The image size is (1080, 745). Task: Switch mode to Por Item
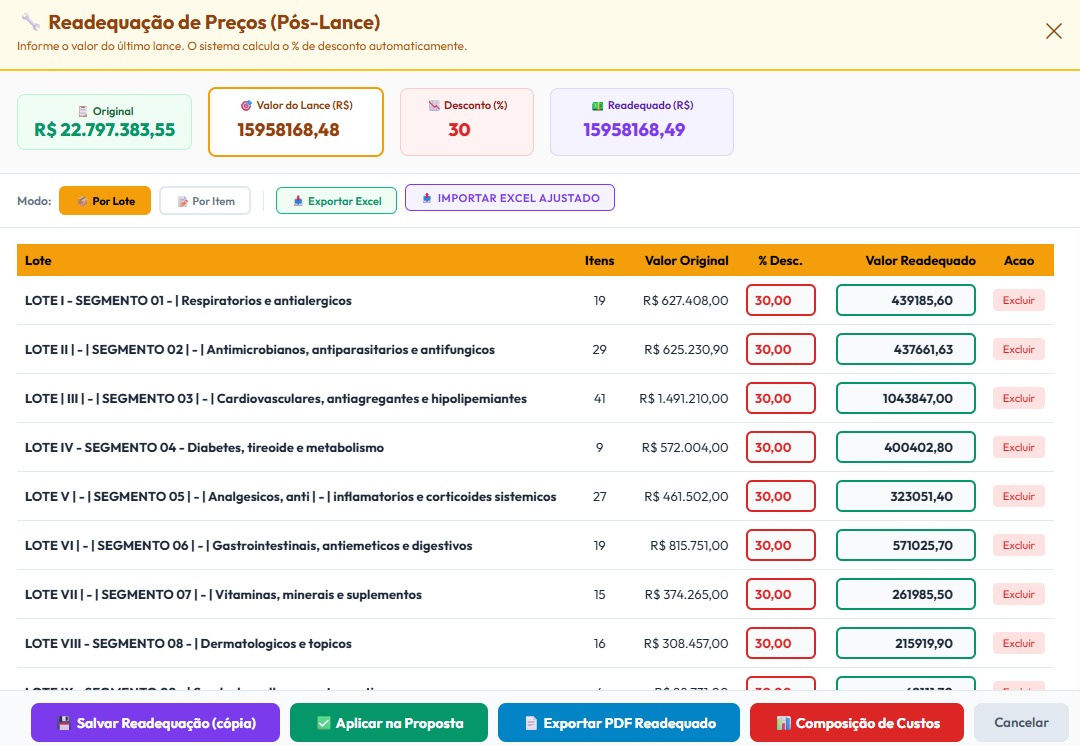205,201
